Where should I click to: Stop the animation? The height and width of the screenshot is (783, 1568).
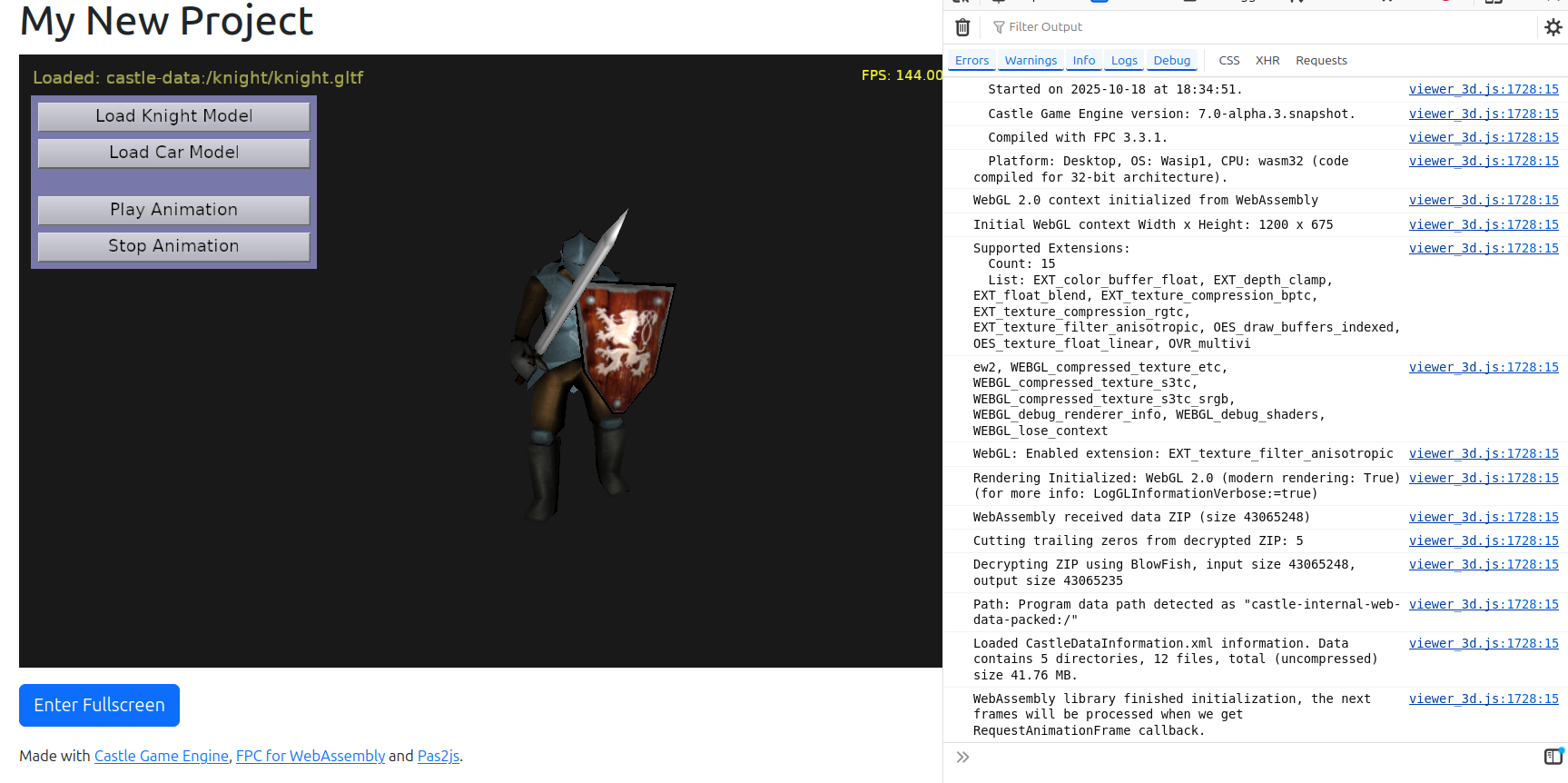173,246
